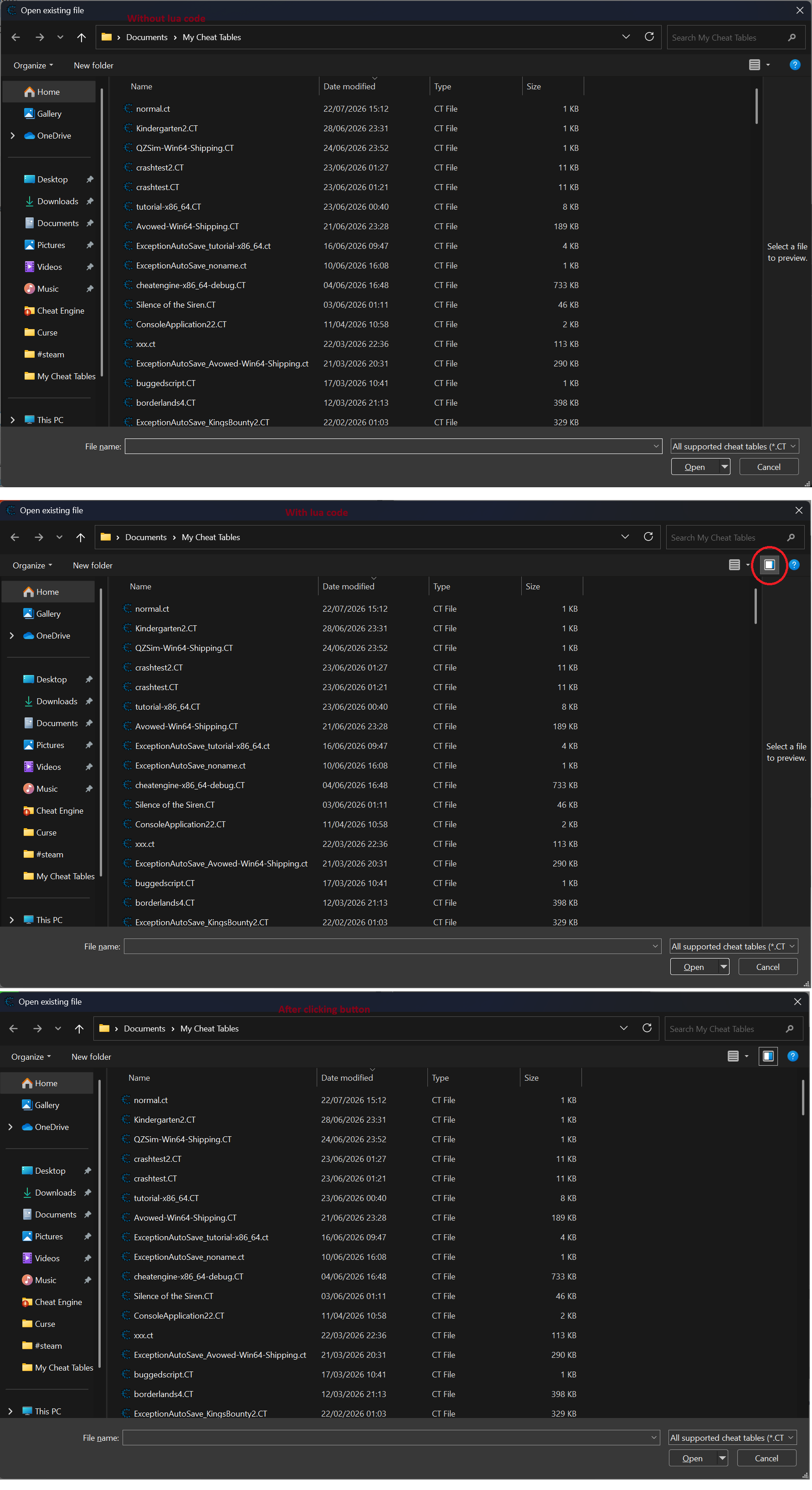Expand the File name history dropdown in the top dialog

pos(656,447)
